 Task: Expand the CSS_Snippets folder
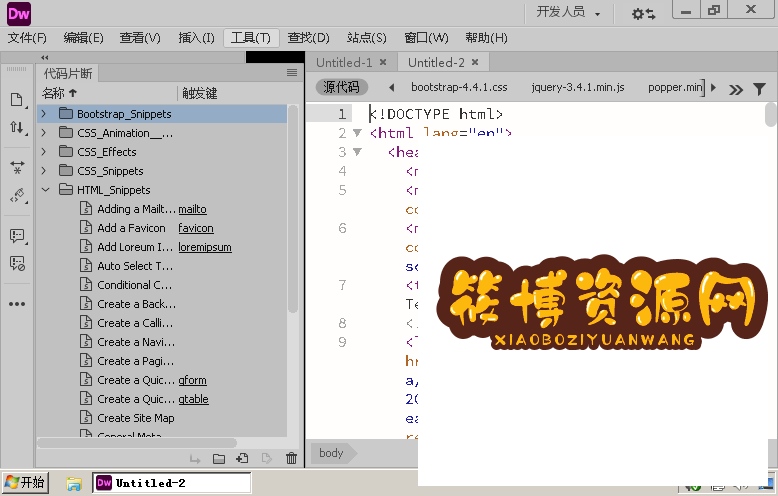click(44, 171)
